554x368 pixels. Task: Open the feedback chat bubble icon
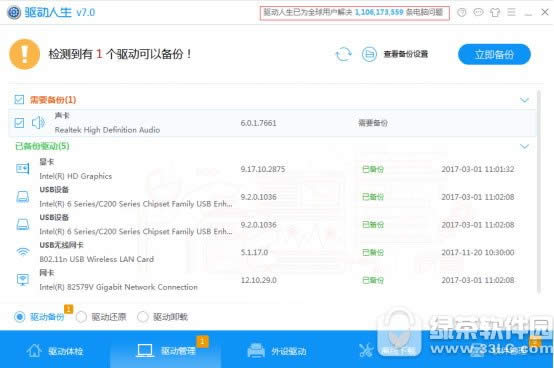coord(478,12)
